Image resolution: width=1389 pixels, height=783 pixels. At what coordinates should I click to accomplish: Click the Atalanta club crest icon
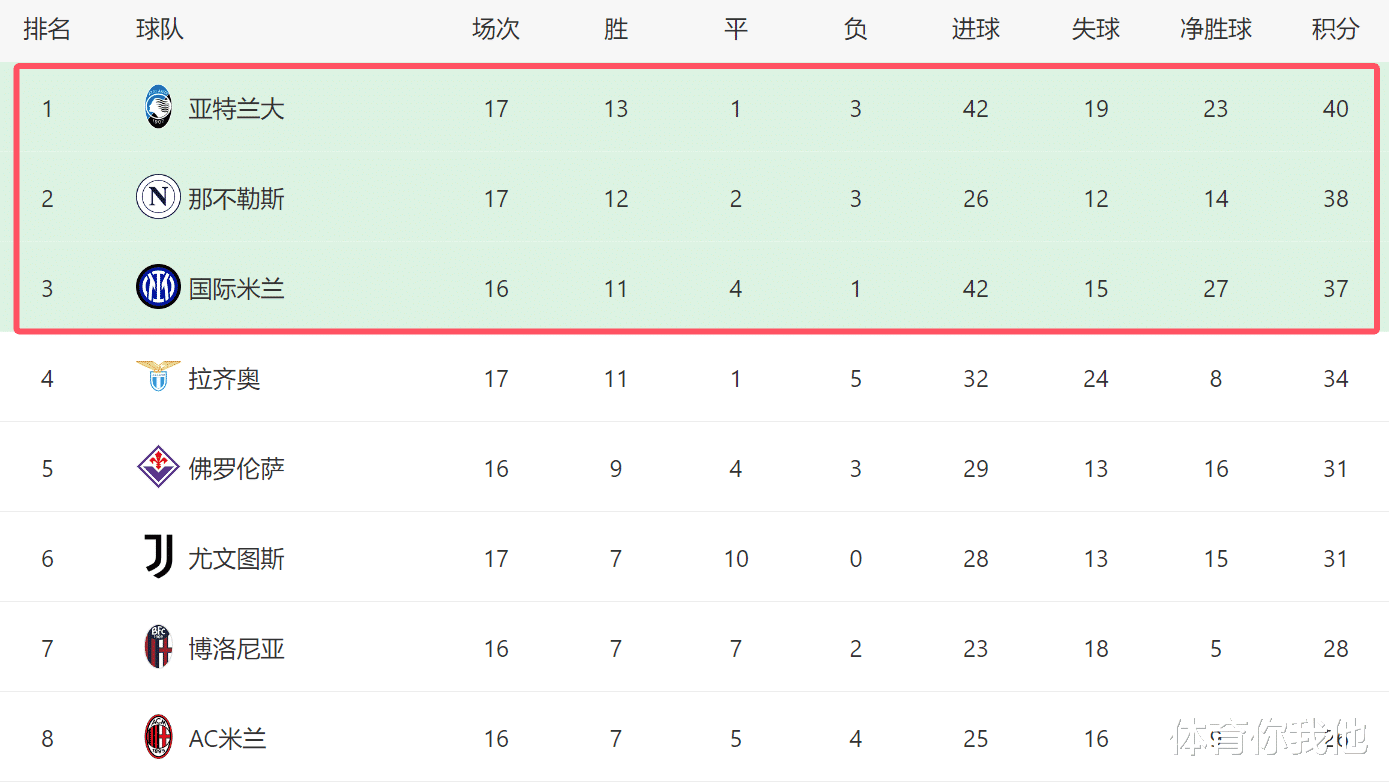(158, 108)
